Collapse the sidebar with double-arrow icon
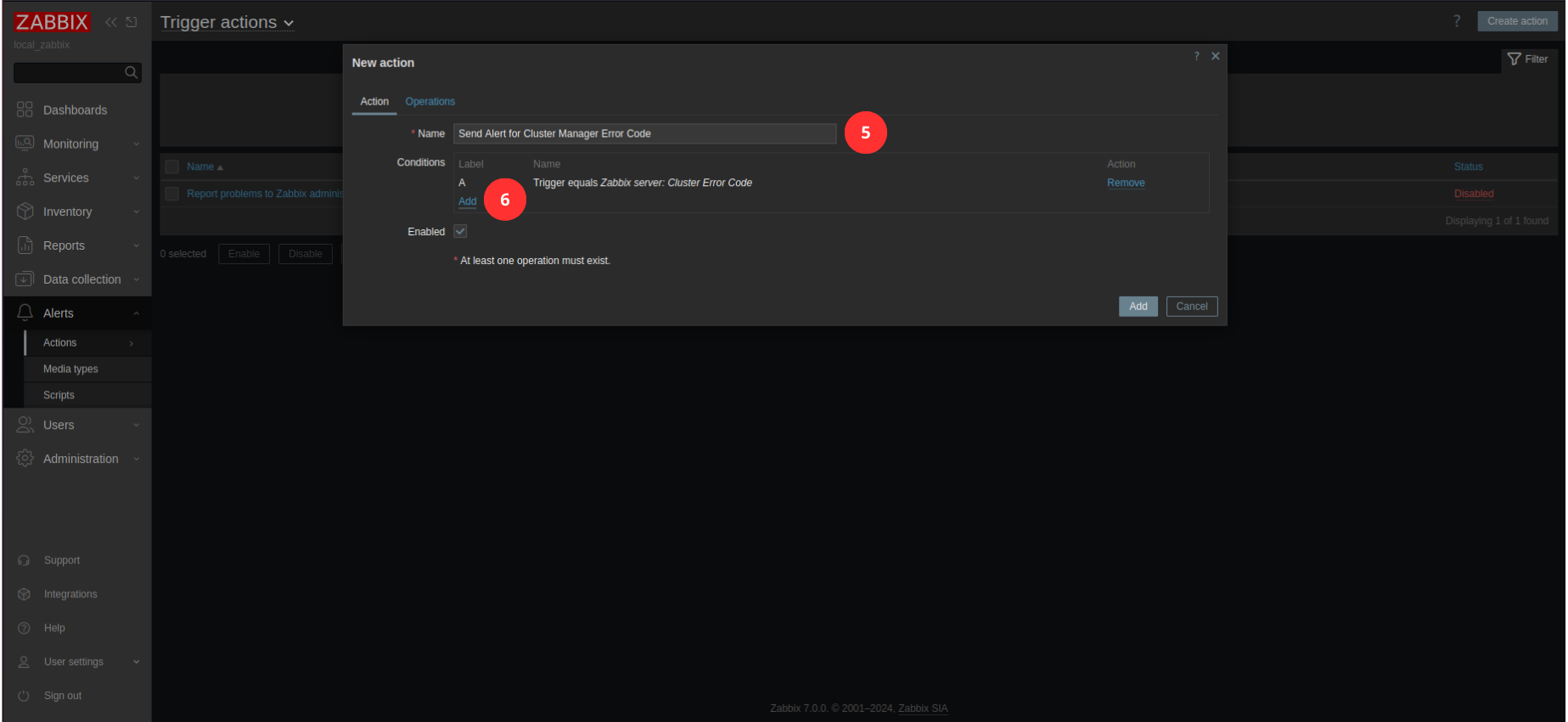Image resolution: width=1568 pixels, height=722 pixels. pyautogui.click(x=111, y=22)
